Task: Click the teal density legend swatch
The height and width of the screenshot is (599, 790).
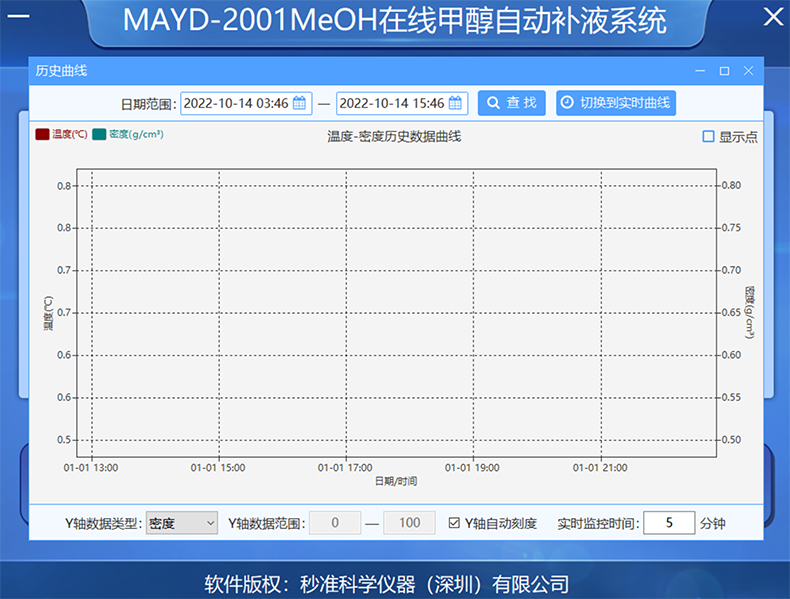Action: 99,134
